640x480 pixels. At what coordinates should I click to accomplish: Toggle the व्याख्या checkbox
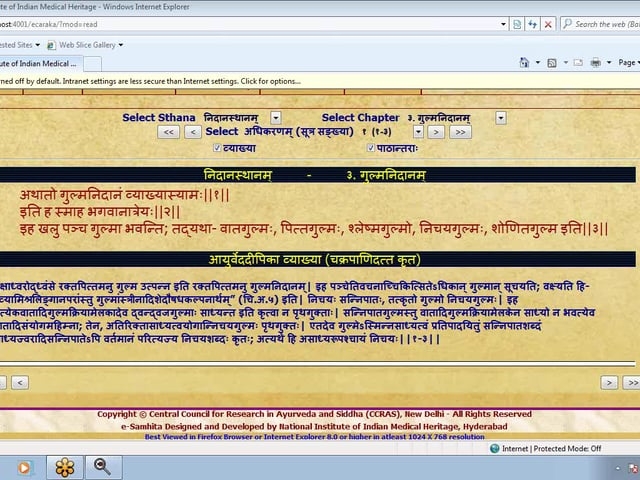[217, 148]
